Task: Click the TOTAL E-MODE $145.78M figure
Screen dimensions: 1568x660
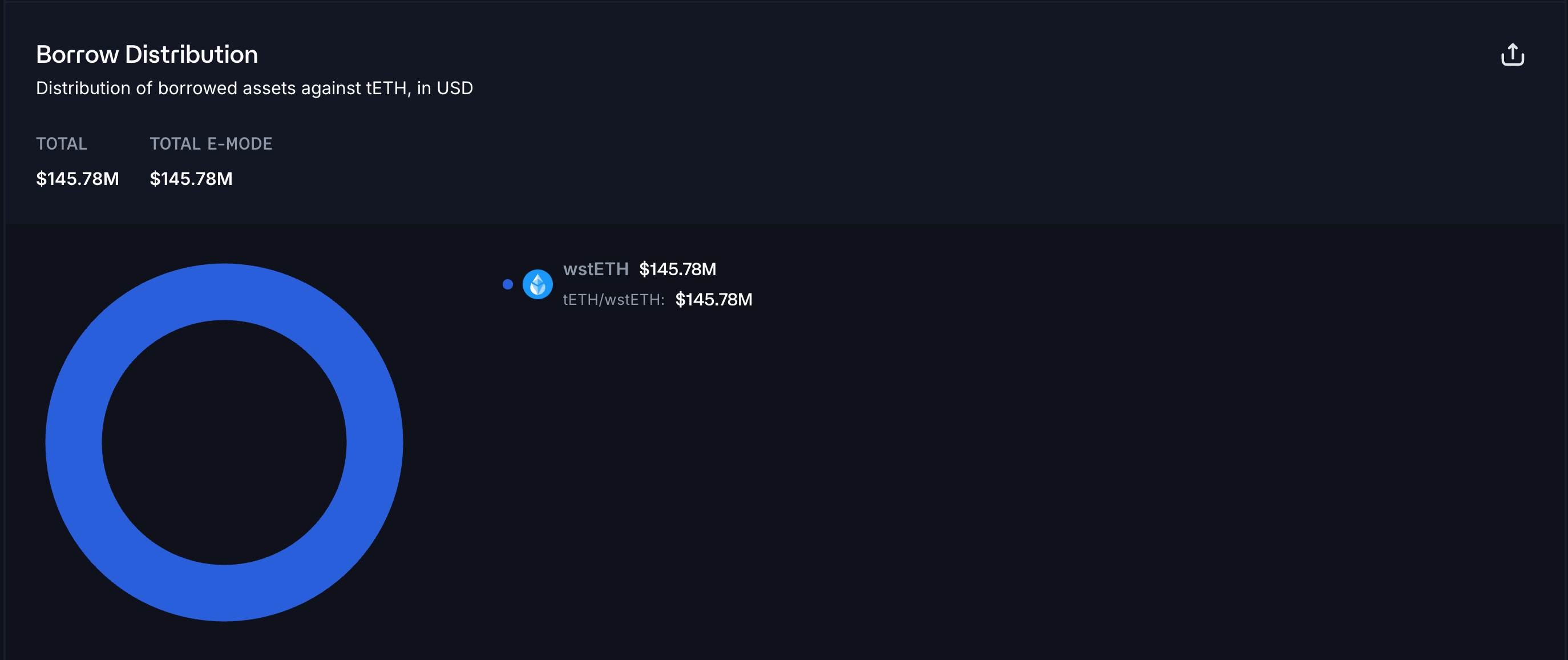Action: click(x=191, y=178)
